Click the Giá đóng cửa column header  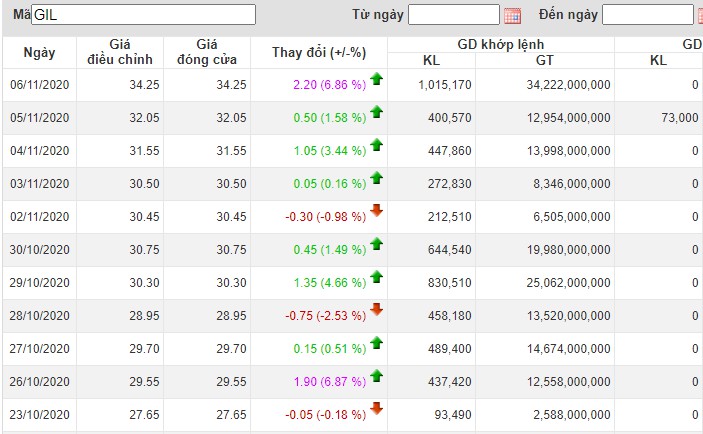(x=207, y=52)
